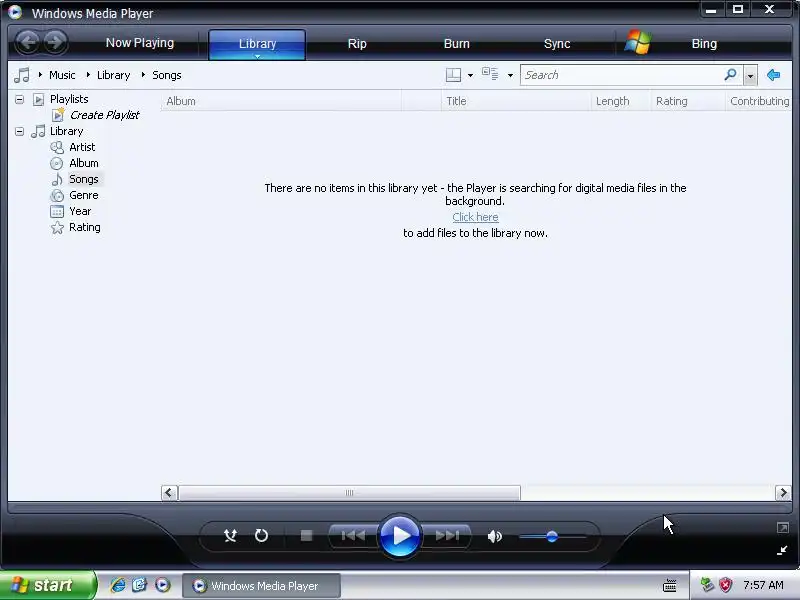
Task: Click the red security shield tray icon
Action: (725, 585)
